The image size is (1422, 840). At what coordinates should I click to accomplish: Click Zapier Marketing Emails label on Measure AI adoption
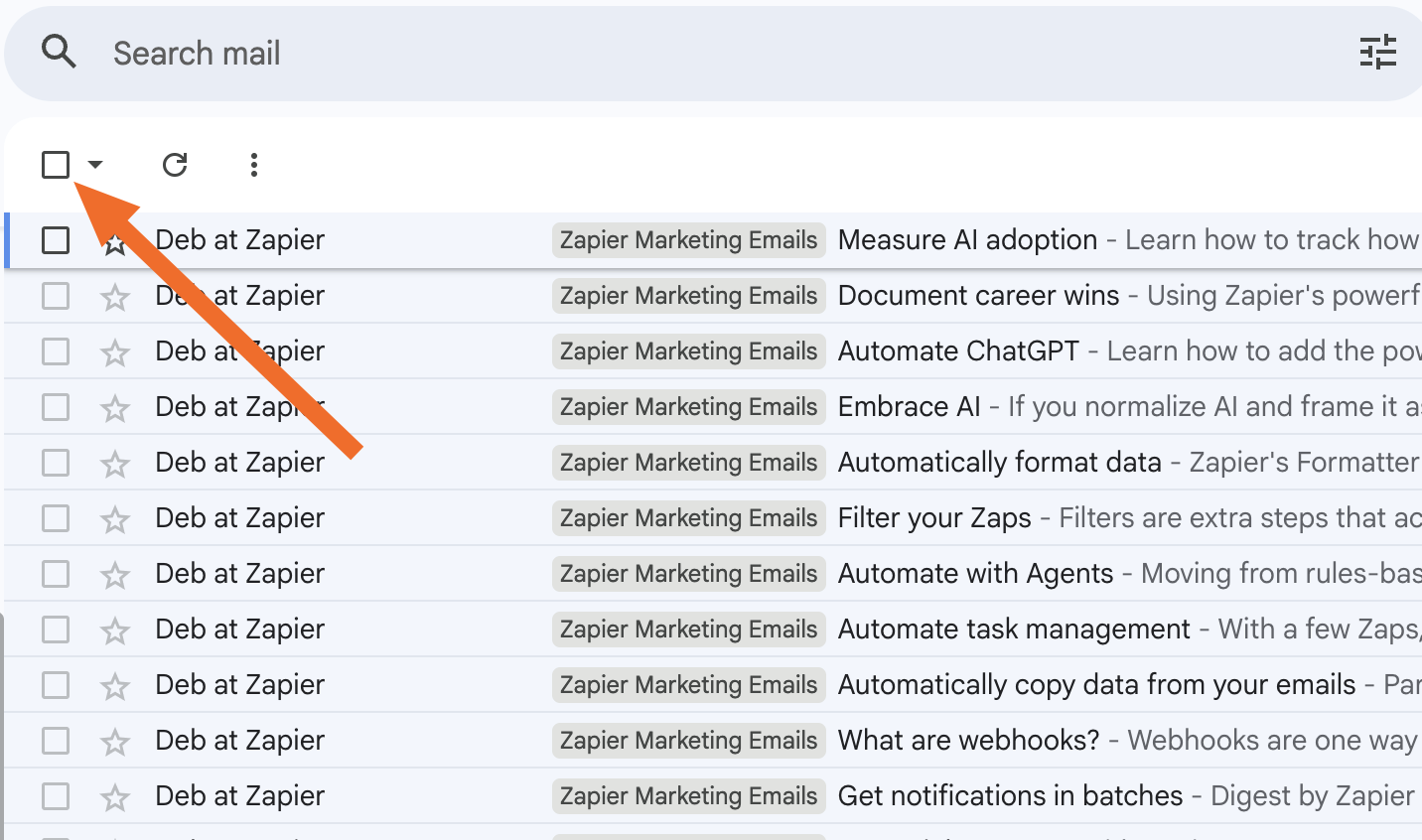[689, 240]
